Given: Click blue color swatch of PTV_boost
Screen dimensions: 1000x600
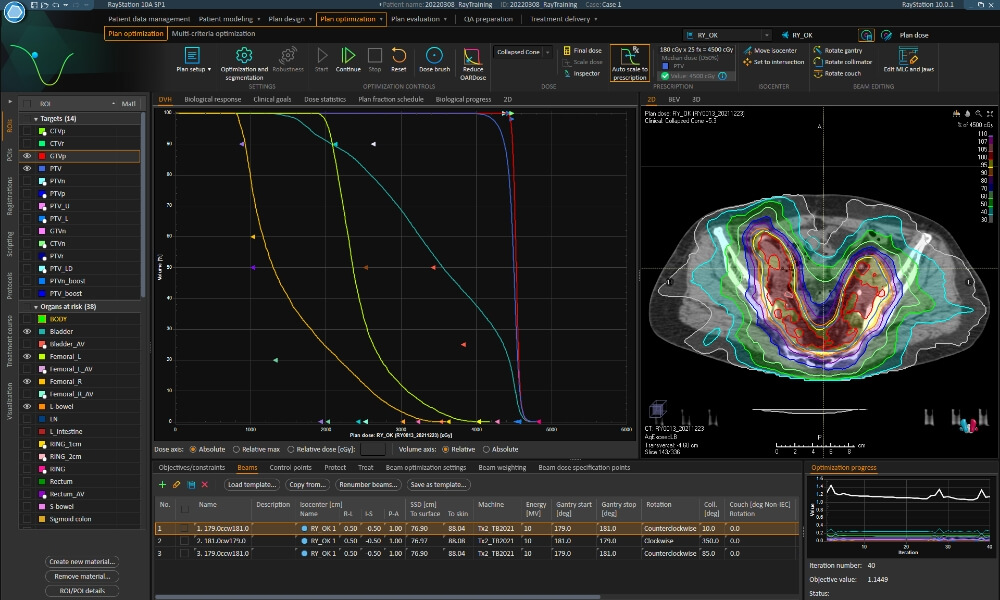Looking at the screenshot, I should (42, 294).
